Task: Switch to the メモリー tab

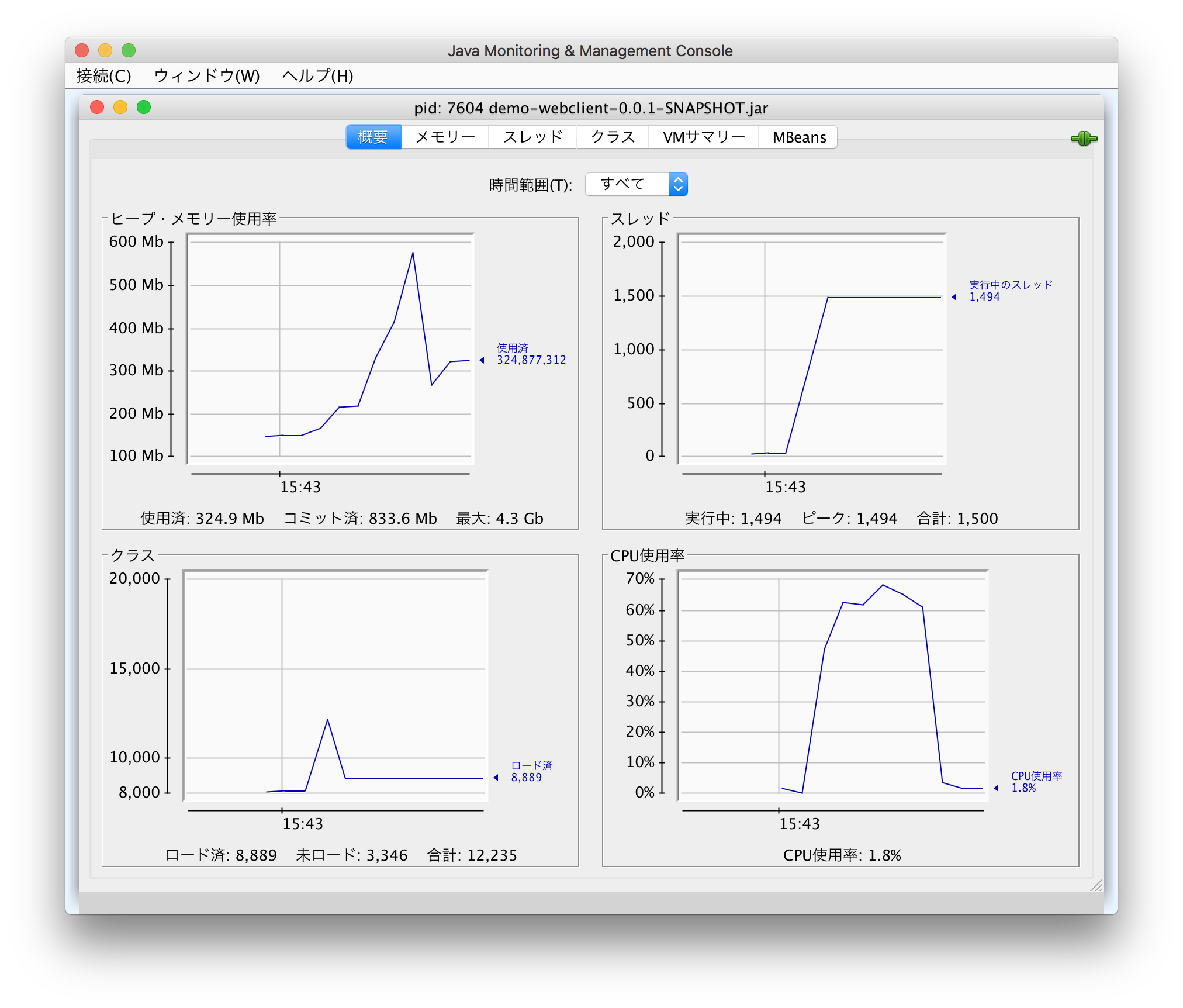Action: coord(445,136)
